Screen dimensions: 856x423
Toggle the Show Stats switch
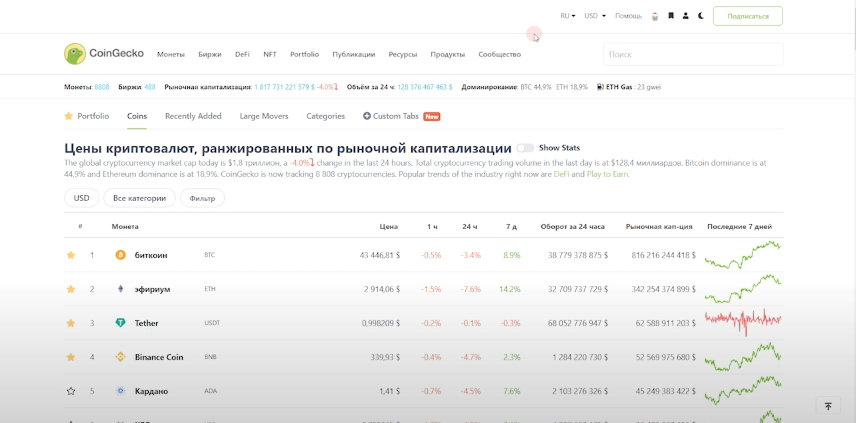click(524, 148)
